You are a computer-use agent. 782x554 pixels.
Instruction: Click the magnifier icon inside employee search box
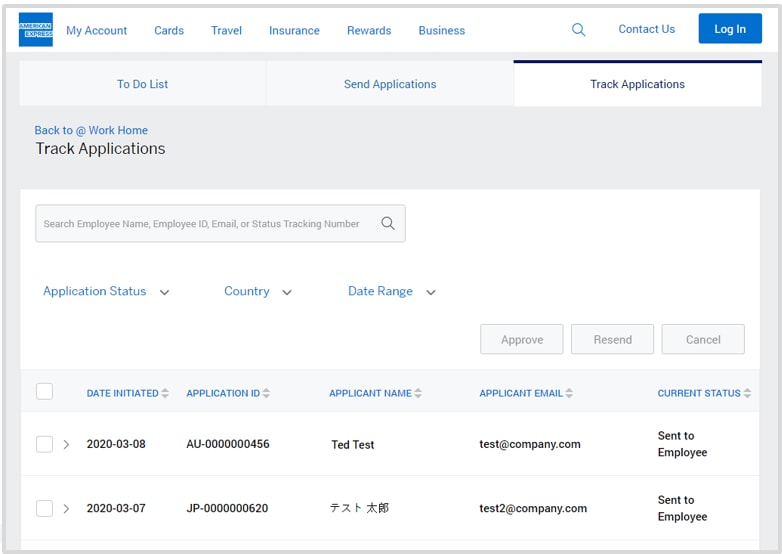click(388, 223)
